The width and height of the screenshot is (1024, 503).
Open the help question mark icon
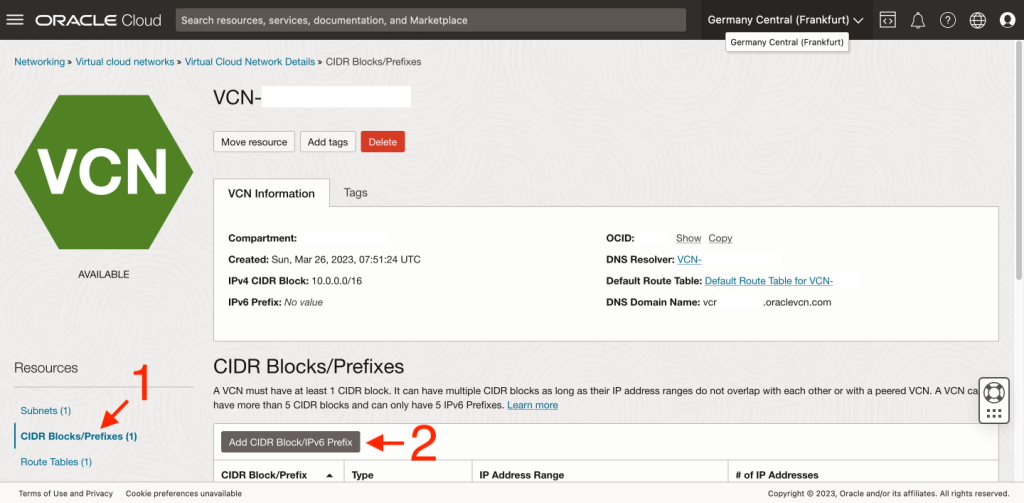coord(947,20)
